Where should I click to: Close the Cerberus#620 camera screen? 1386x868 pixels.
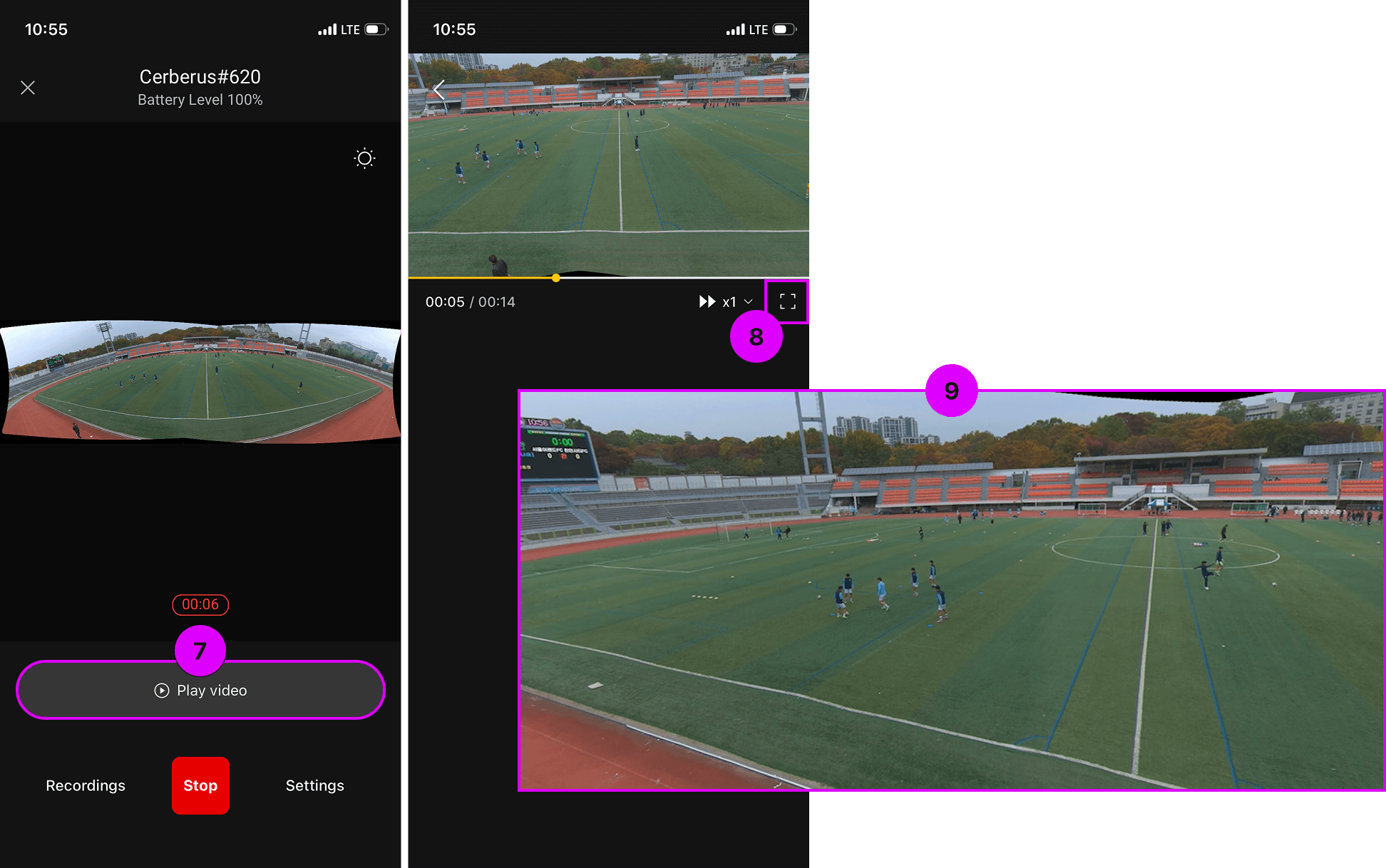coord(28,88)
